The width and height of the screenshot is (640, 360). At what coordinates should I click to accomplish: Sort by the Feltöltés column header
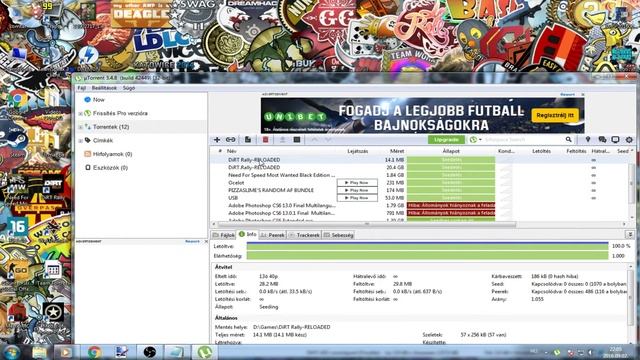click(x=576, y=151)
